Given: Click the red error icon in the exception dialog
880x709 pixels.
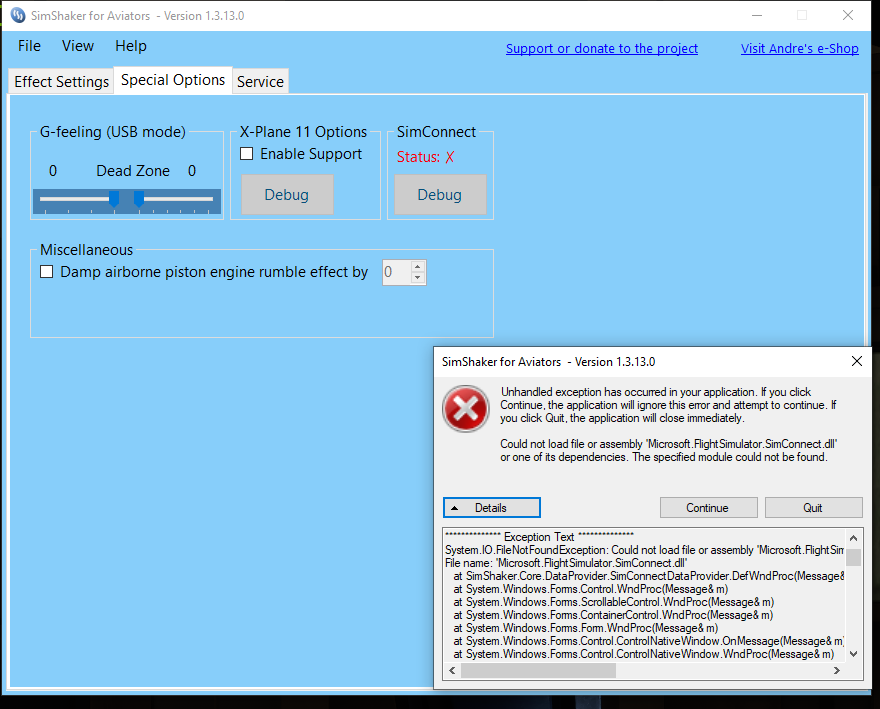Looking at the screenshot, I should click(465, 409).
